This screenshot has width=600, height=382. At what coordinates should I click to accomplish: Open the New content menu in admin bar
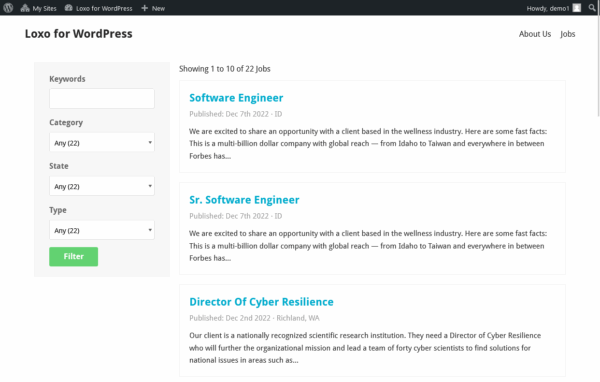coord(153,8)
